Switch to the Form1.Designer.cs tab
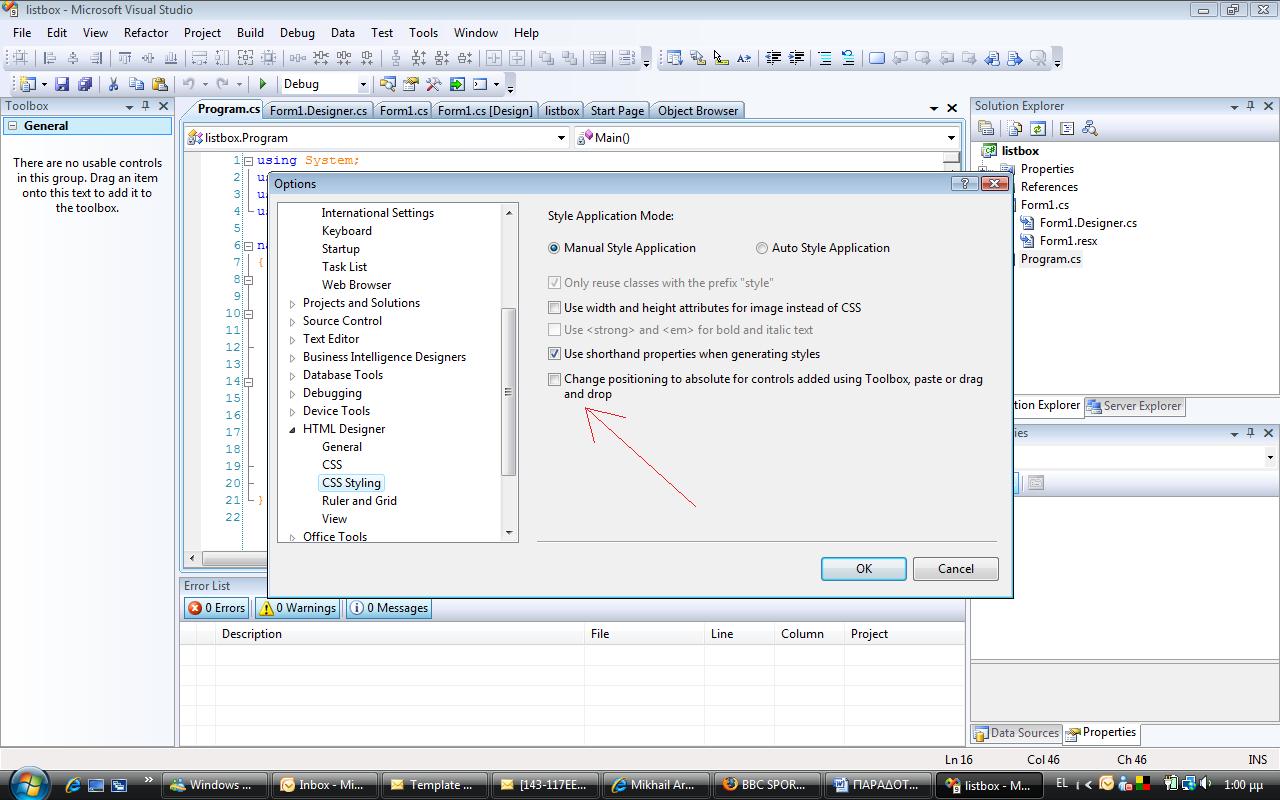This screenshot has height=800, width=1280. (318, 111)
